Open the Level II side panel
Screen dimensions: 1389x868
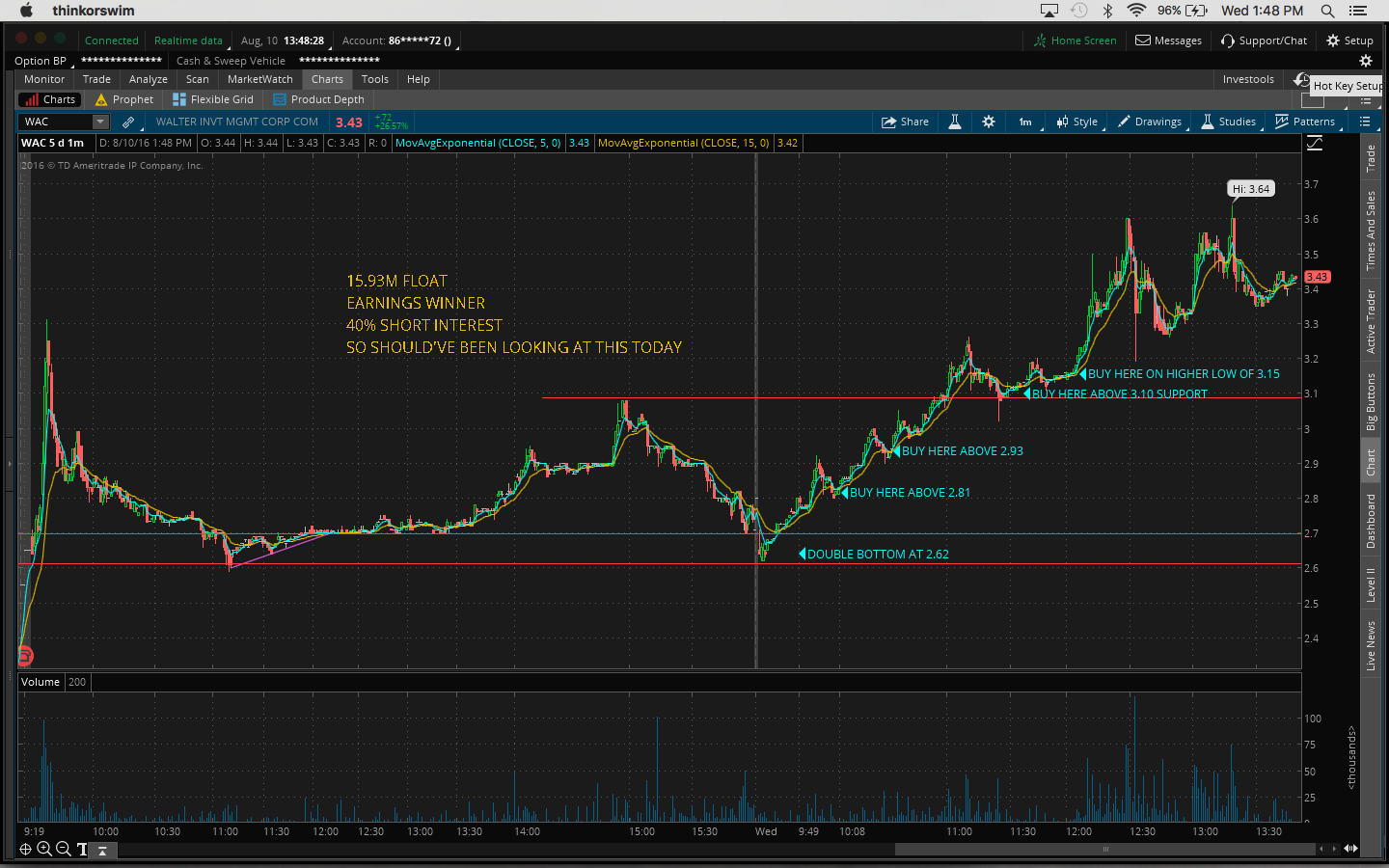[1371, 584]
